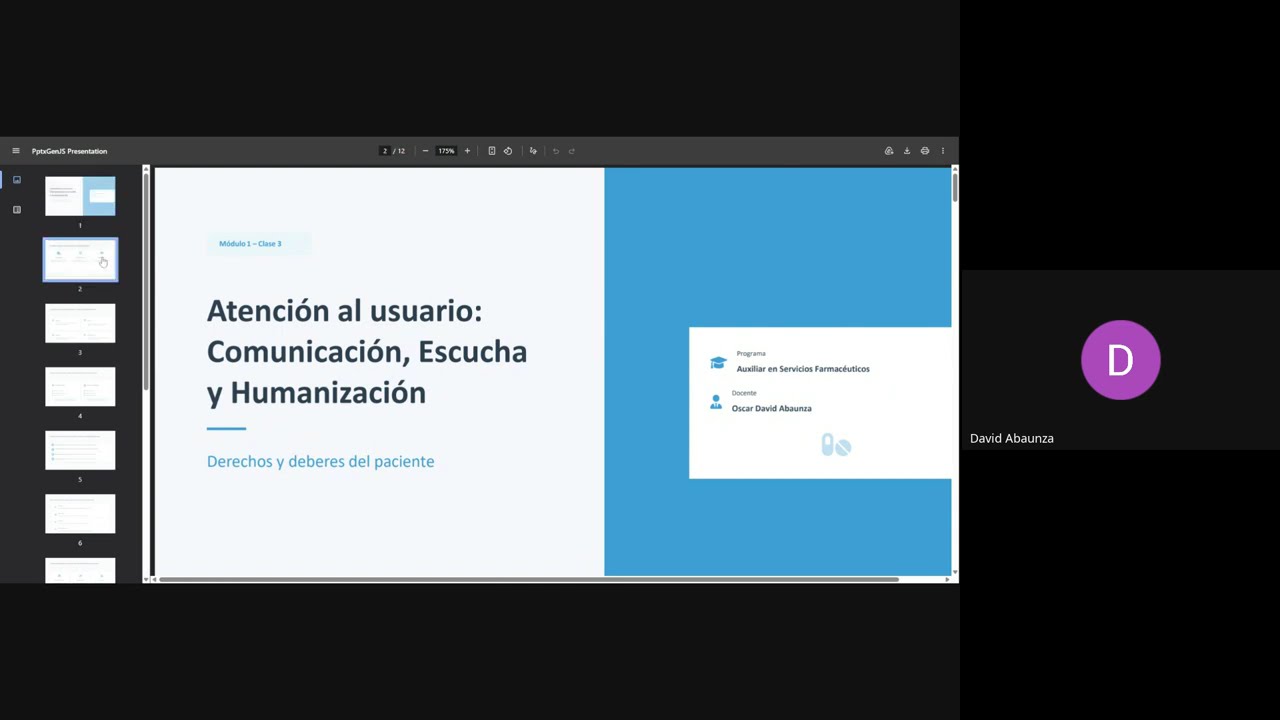Click the Oscar David Abaunza name
1280x720 pixels.
click(771, 408)
